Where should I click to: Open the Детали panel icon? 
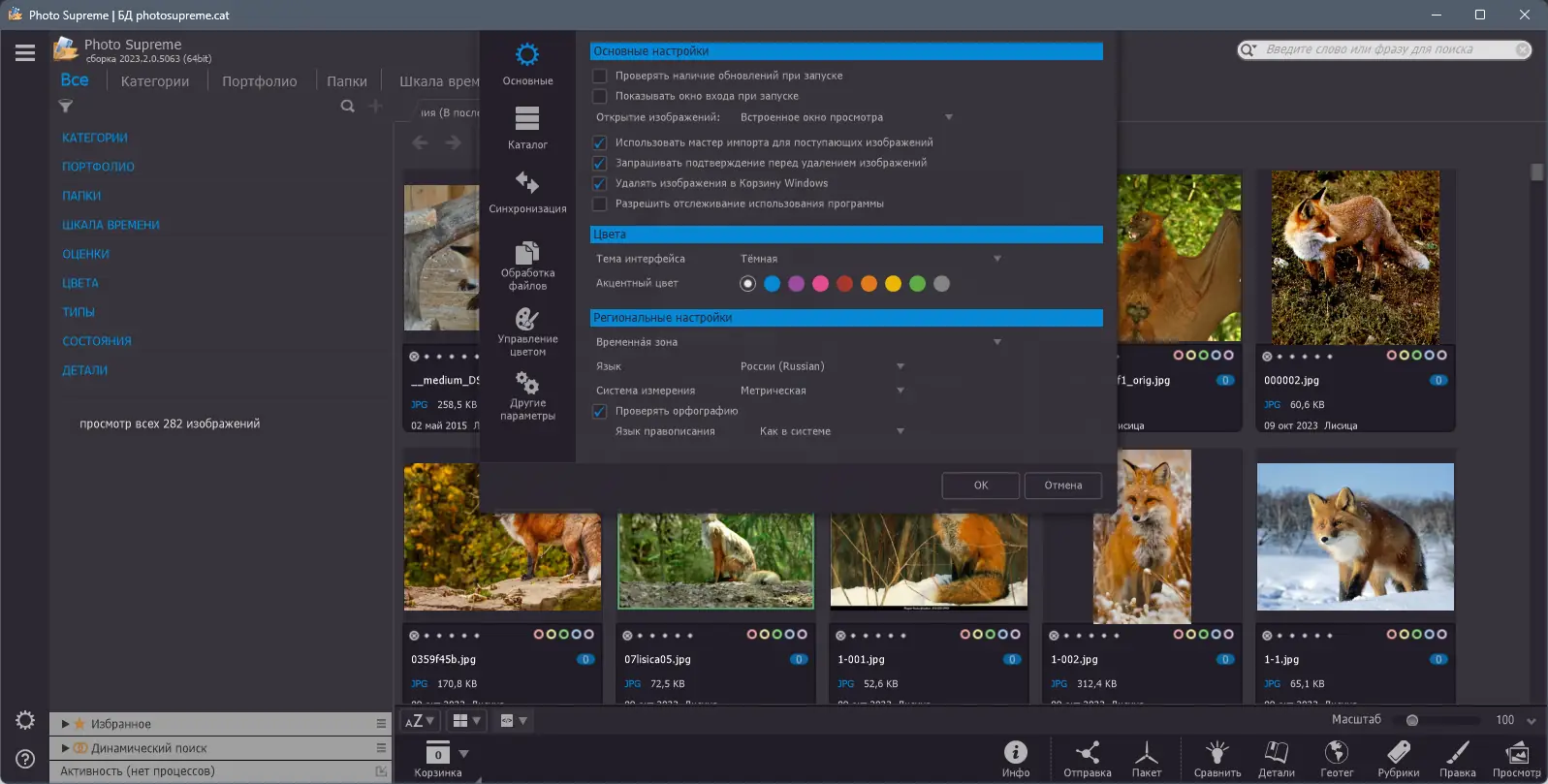tap(1277, 759)
